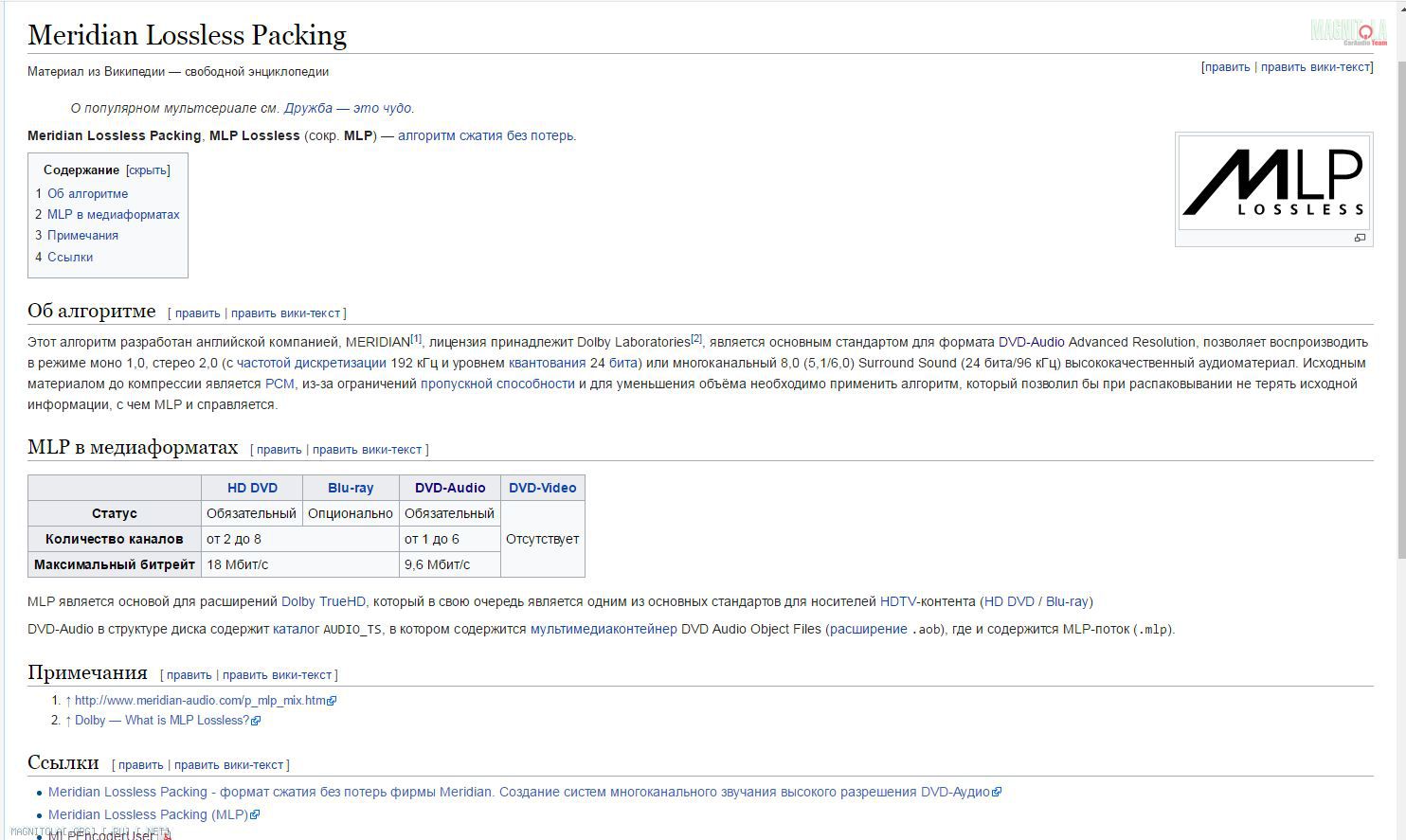Viewport: 1406px width, 840px height.
Task: Open the алгоритм сжатия без потерь link
Action: [485, 135]
